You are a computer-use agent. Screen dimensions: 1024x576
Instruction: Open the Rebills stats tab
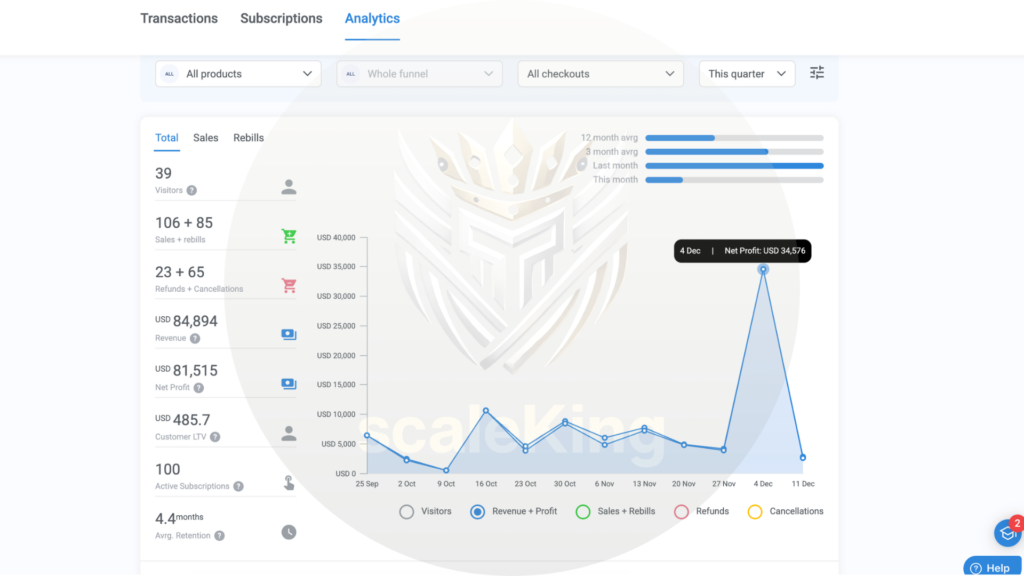pyautogui.click(x=249, y=138)
